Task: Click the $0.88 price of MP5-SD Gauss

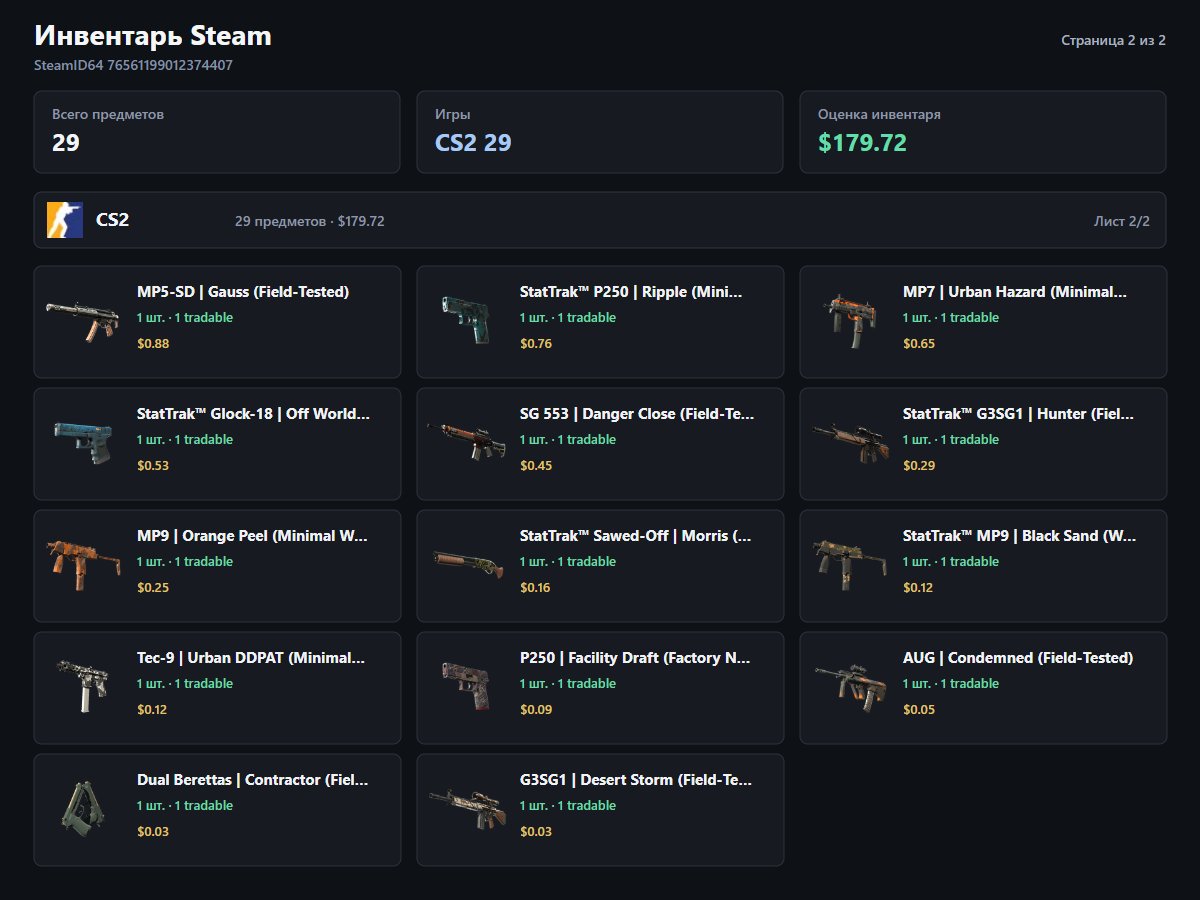Action: click(x=153, y=344)
